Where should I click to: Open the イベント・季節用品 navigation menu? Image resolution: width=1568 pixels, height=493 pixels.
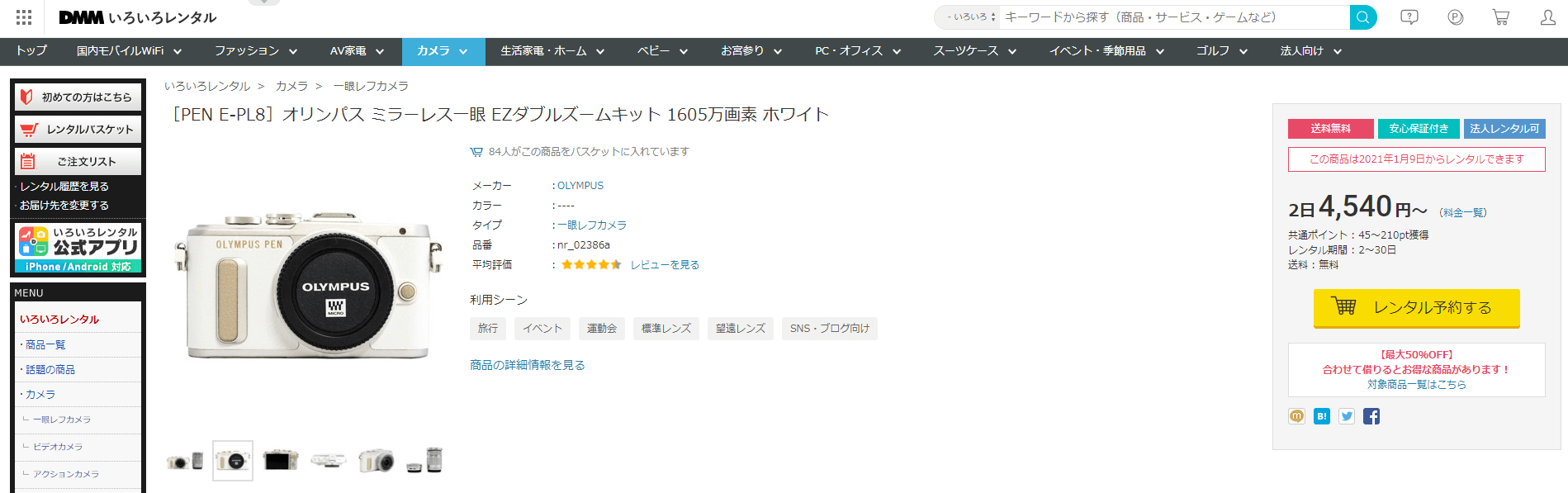(x=1106, y=51)
